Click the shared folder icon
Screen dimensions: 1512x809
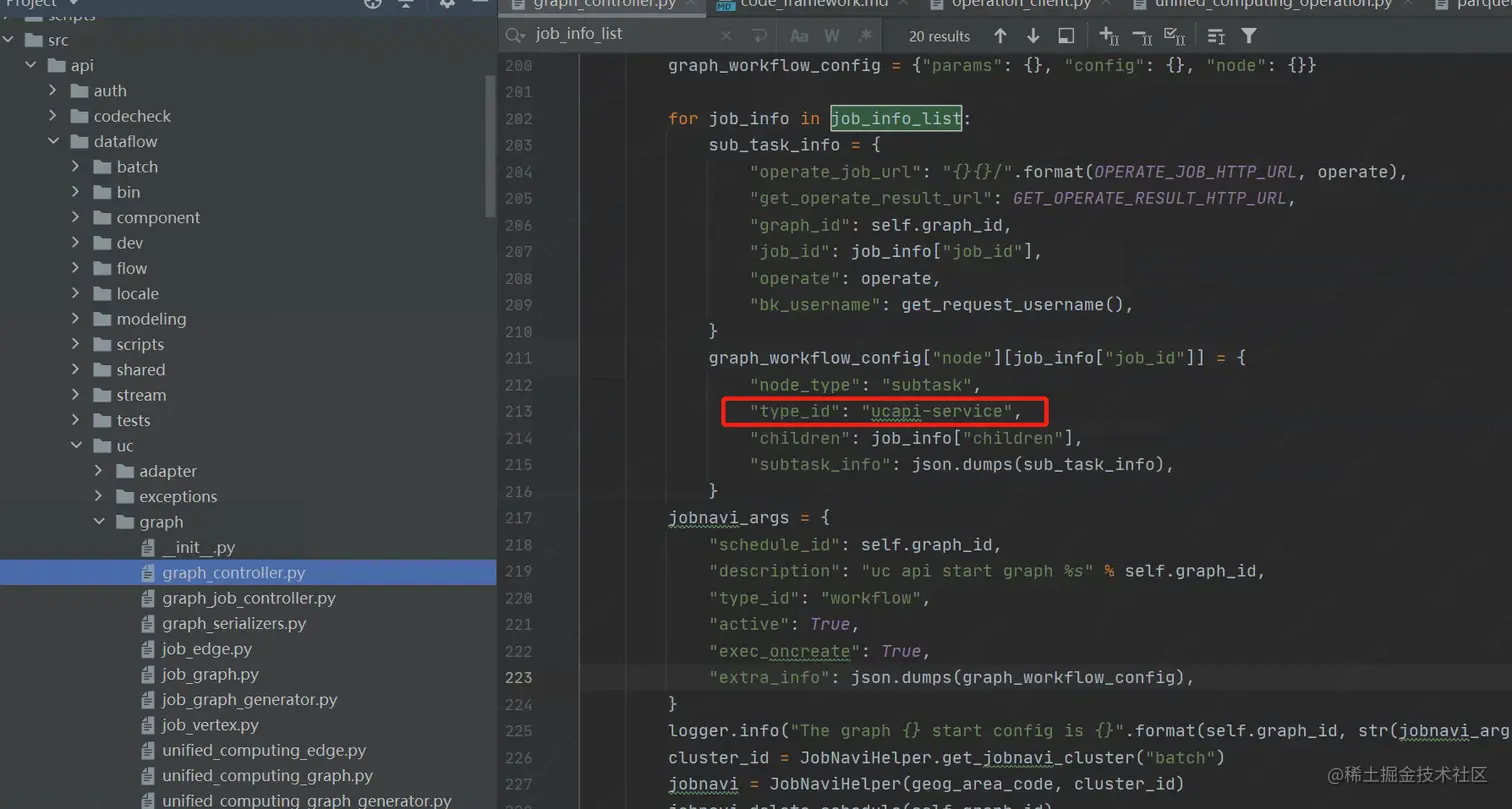[x=101, y=370]
